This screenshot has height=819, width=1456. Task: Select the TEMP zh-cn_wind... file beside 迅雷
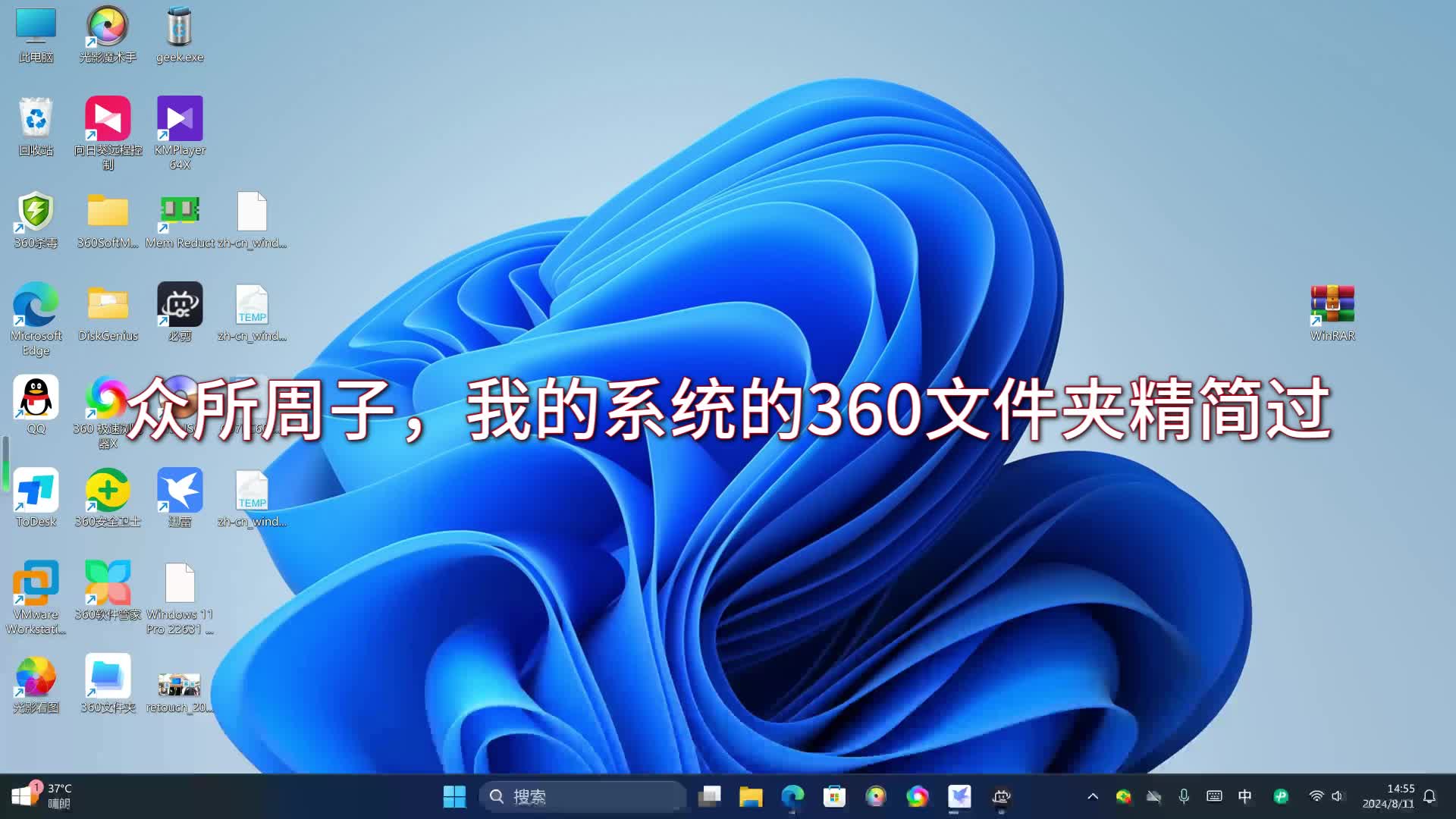(x=252, y=498)
